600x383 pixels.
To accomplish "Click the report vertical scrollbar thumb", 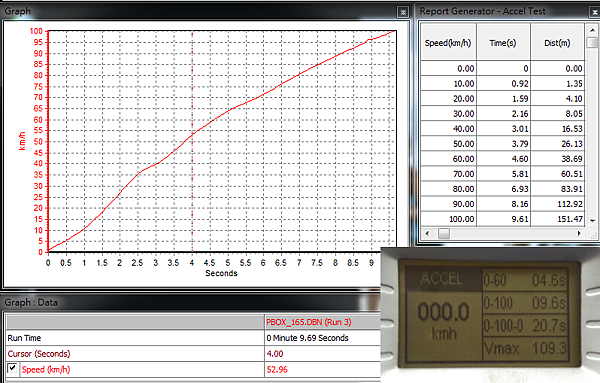I will [592, 42].
